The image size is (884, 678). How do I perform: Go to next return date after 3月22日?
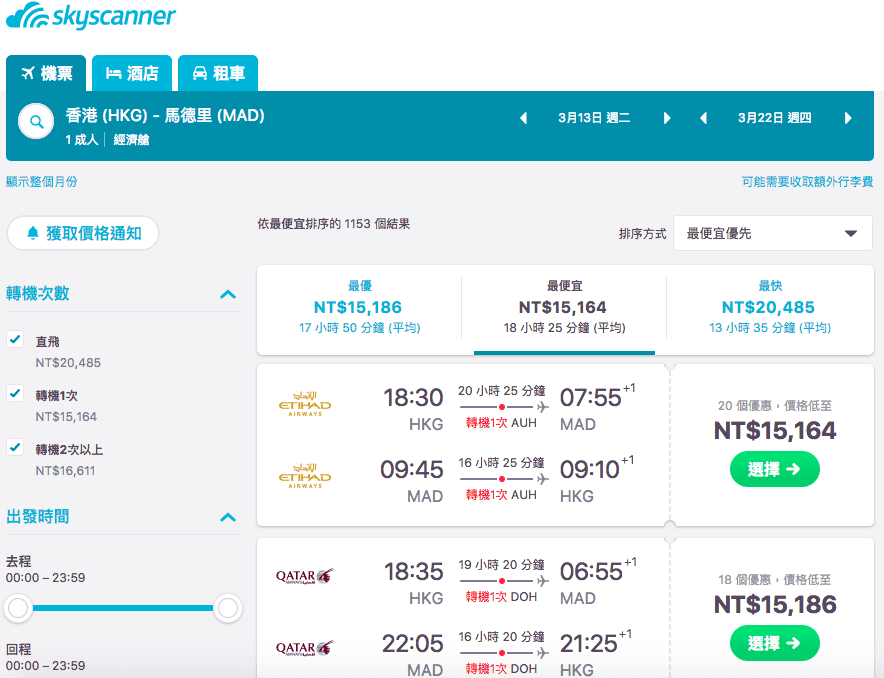tap(848, 118)
